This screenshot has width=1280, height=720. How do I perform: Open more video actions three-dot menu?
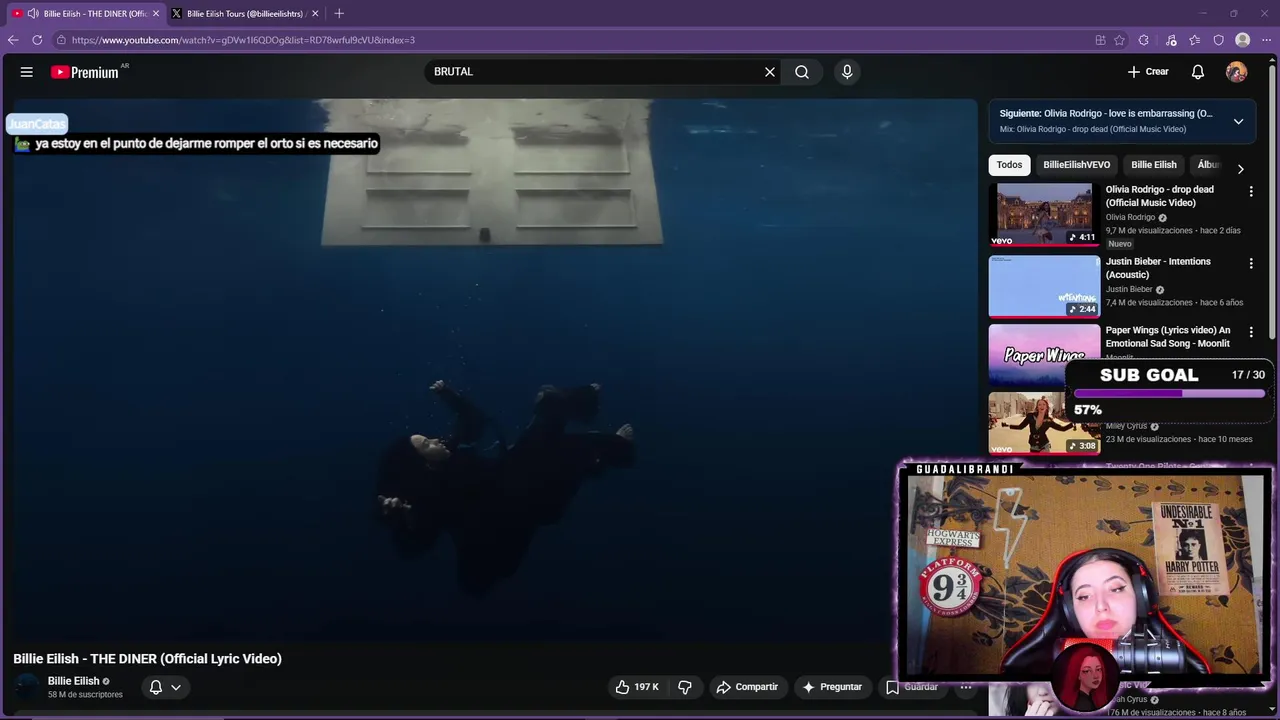[x=966, y=687]
